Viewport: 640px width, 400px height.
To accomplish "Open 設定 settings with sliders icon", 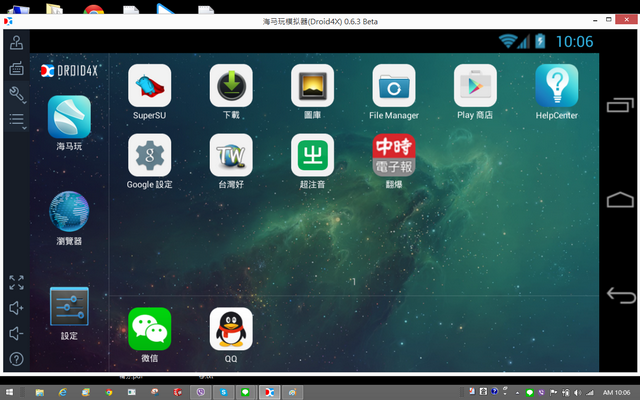I will coord(69,307).
